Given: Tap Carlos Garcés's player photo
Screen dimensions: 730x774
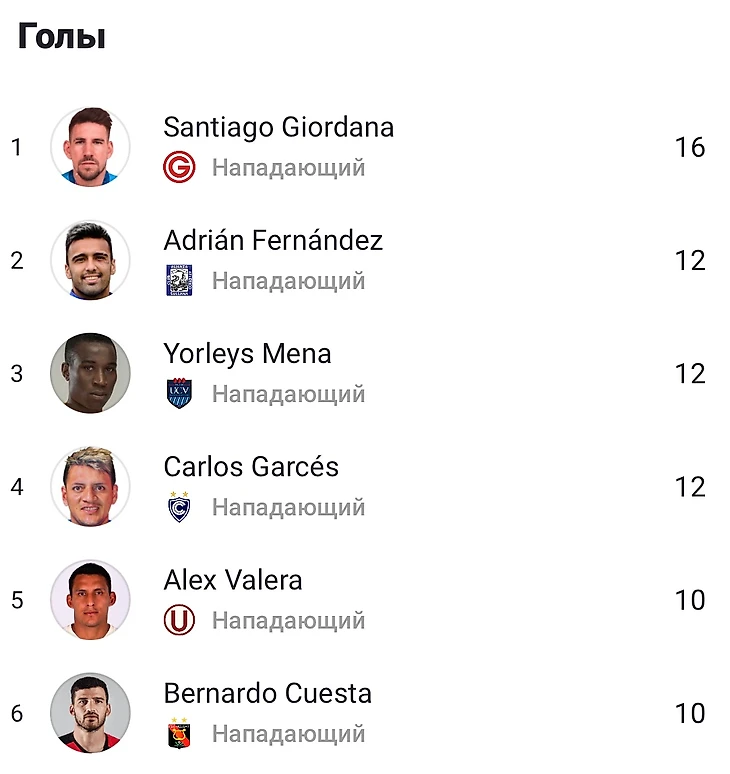Looking at the screenshot, I should tap(90, 487).
